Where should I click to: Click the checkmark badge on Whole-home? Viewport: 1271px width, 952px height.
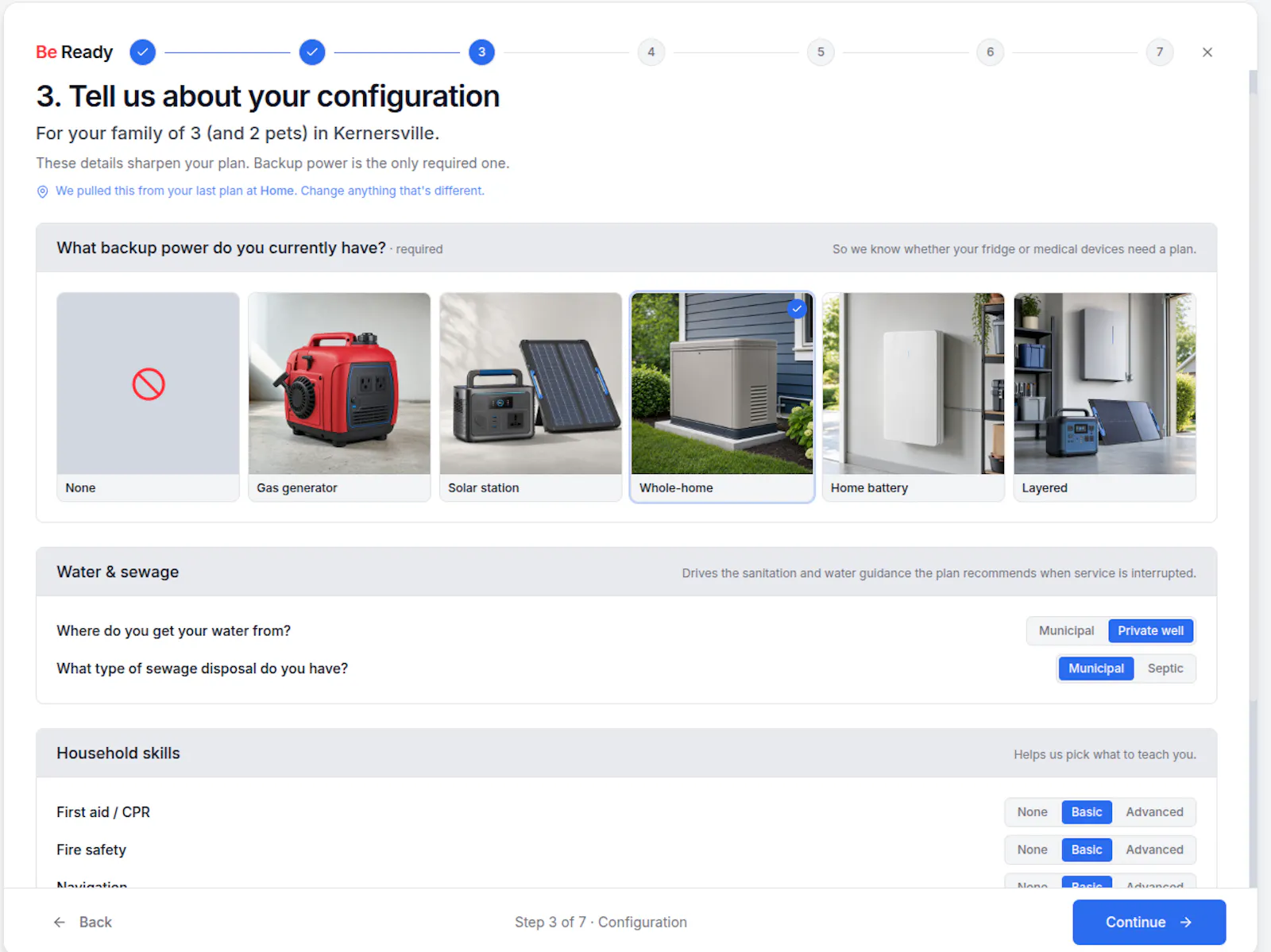pos(797,309)
